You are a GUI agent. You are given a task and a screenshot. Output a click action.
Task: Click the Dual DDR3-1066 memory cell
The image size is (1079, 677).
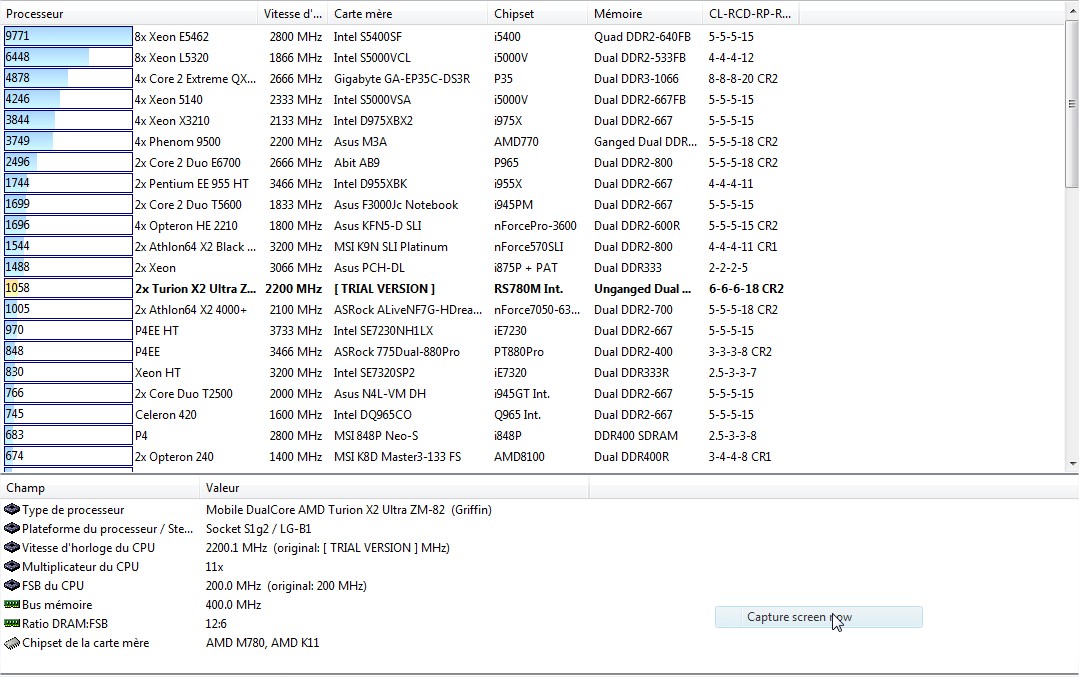636,78
